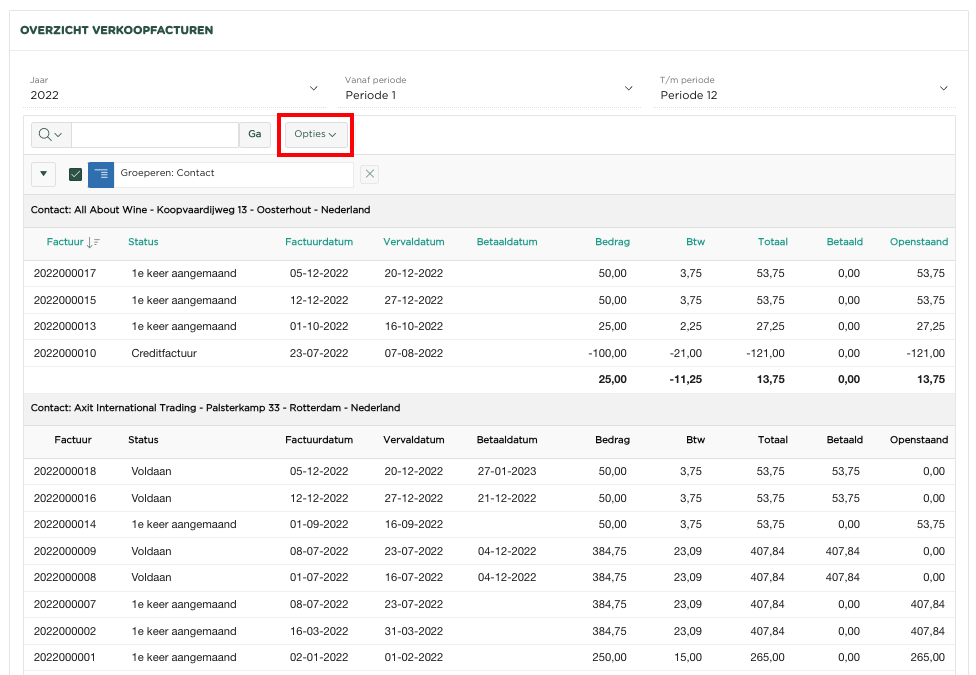Click the Betaaldatum column header in first group
Image resolution: width=976 pixels, height=675 pixels.
tap(507, 242)
